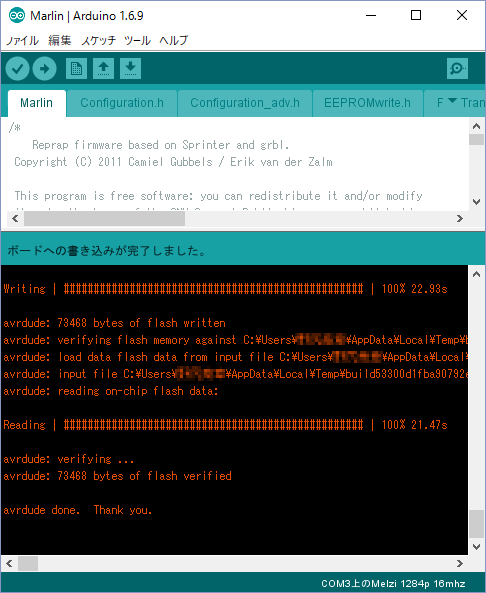
Task: Open the ファイル menu
Action: pos(22,40)
